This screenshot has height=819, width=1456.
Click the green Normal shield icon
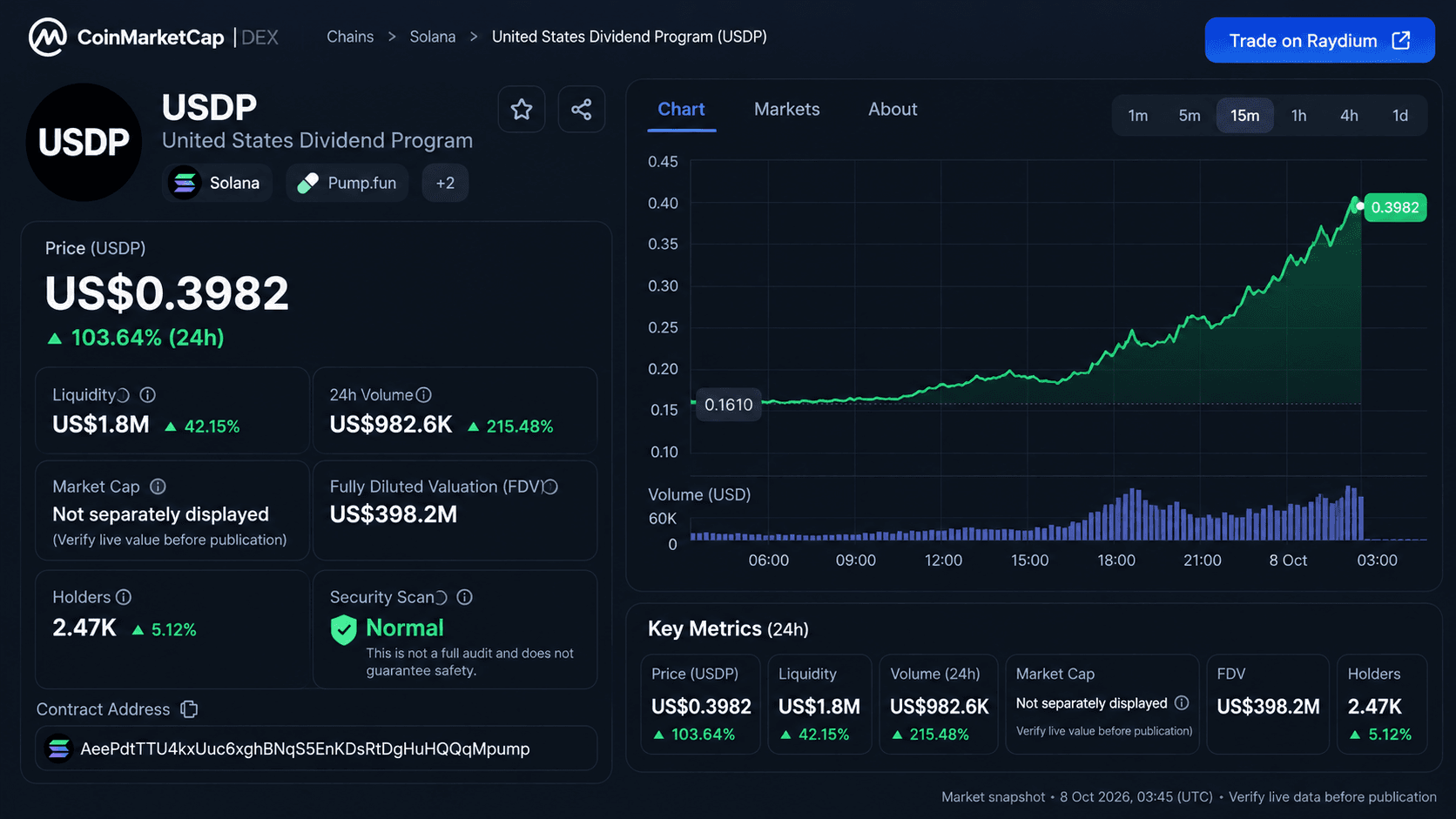[344, 629]
